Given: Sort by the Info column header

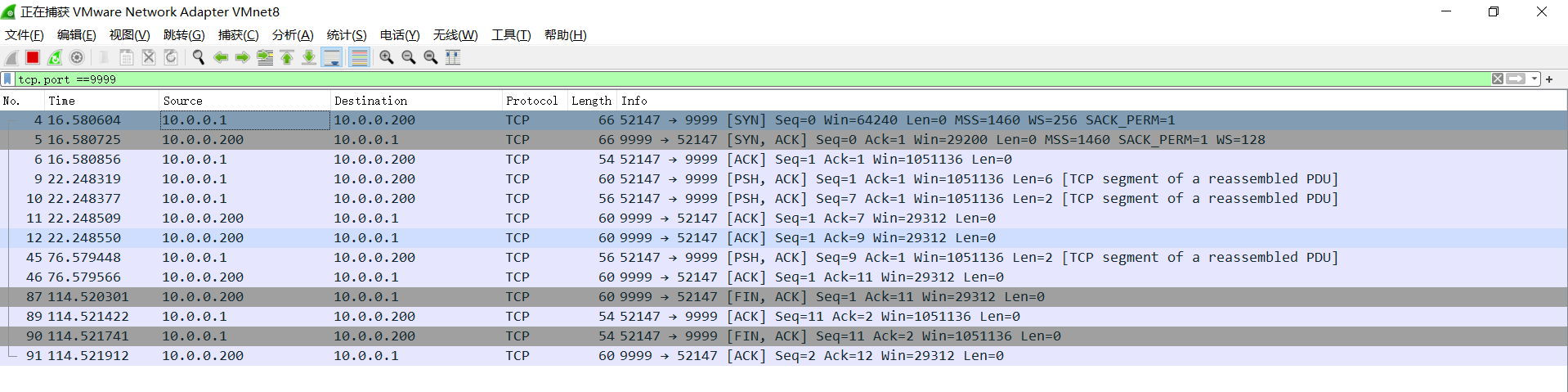Looking at the screenshot, I should point(1091,101).
